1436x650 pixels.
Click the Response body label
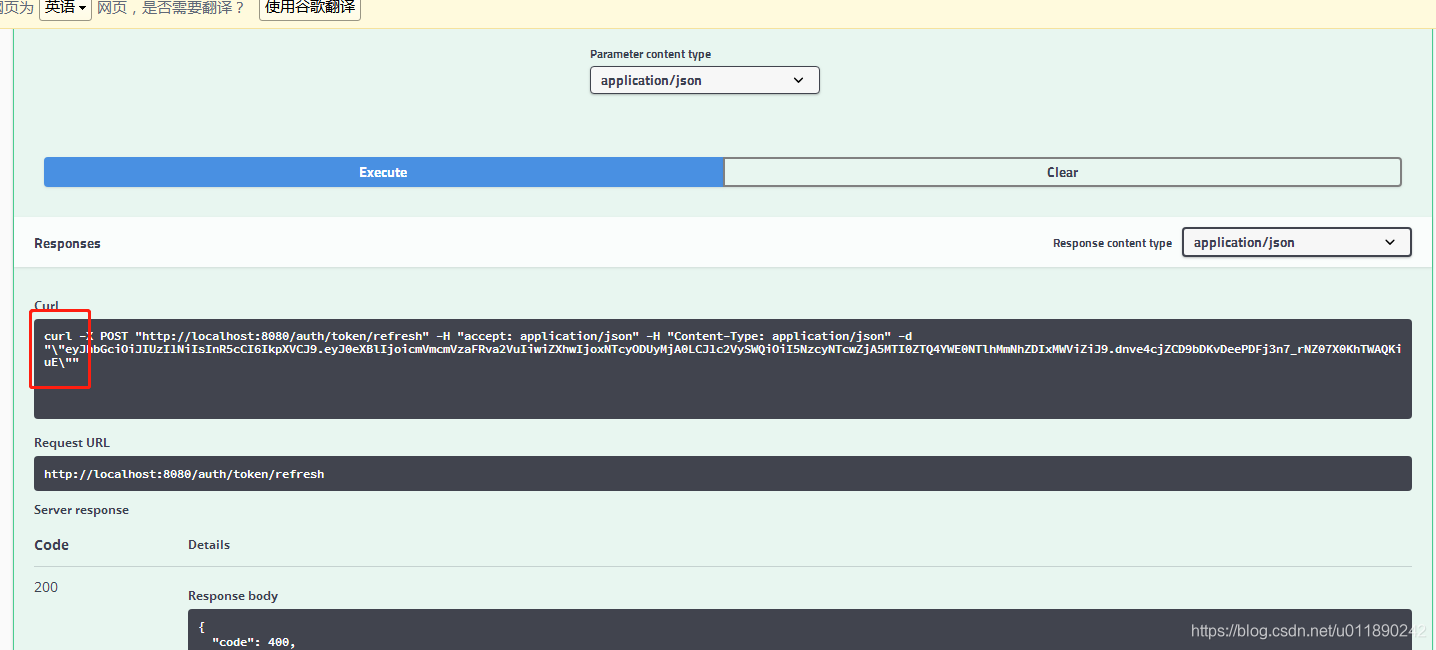tap(233, 596)
